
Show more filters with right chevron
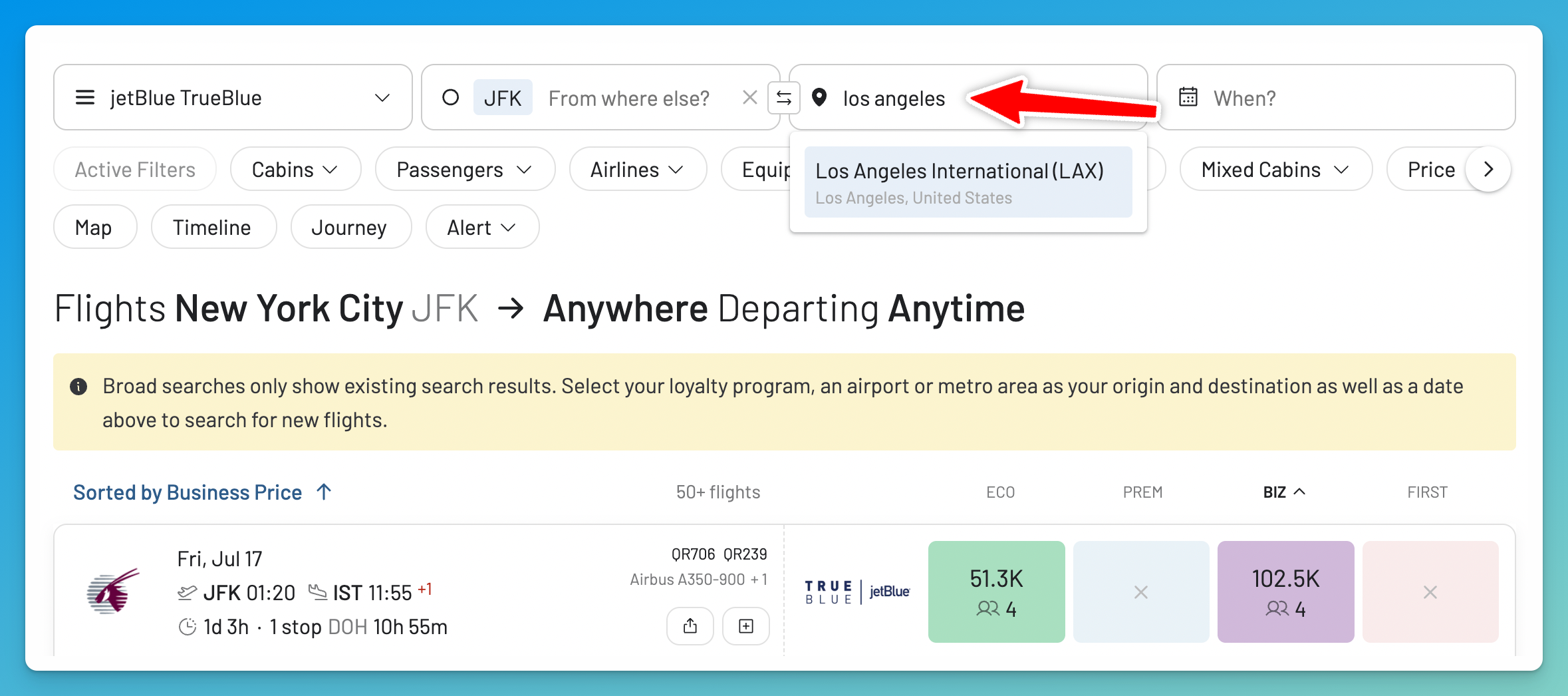1488,170
